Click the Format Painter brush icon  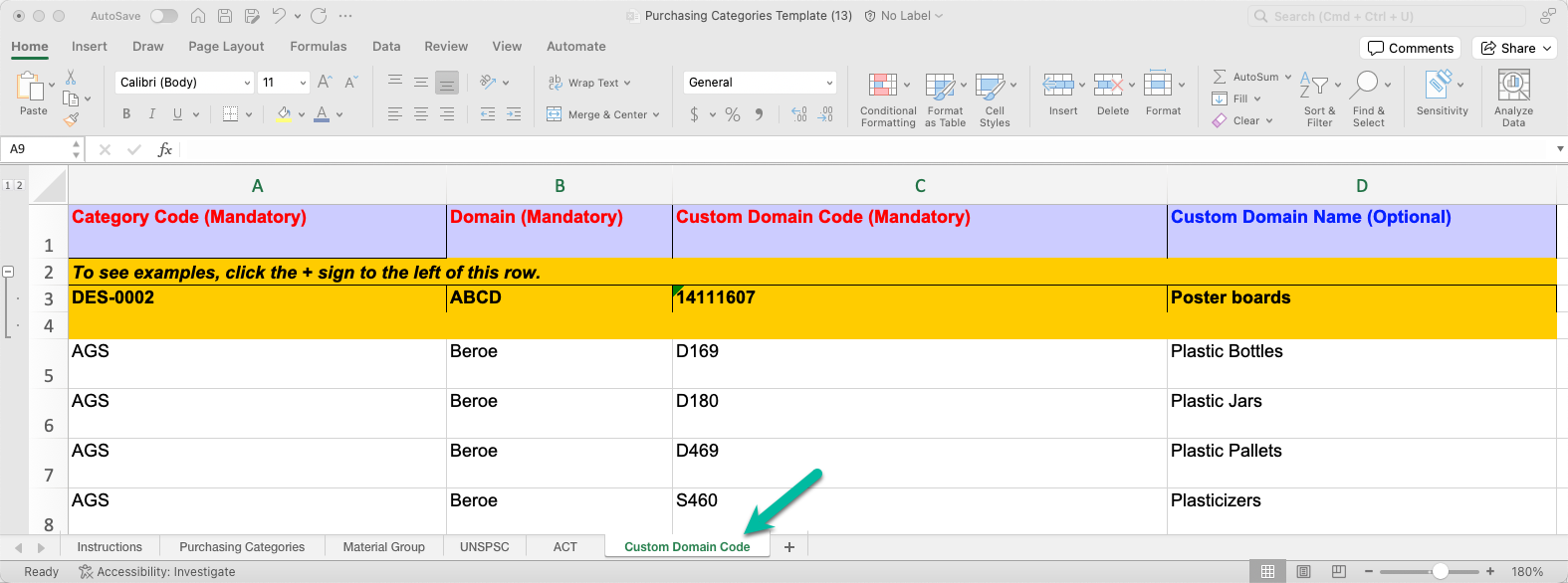[71, 120]
